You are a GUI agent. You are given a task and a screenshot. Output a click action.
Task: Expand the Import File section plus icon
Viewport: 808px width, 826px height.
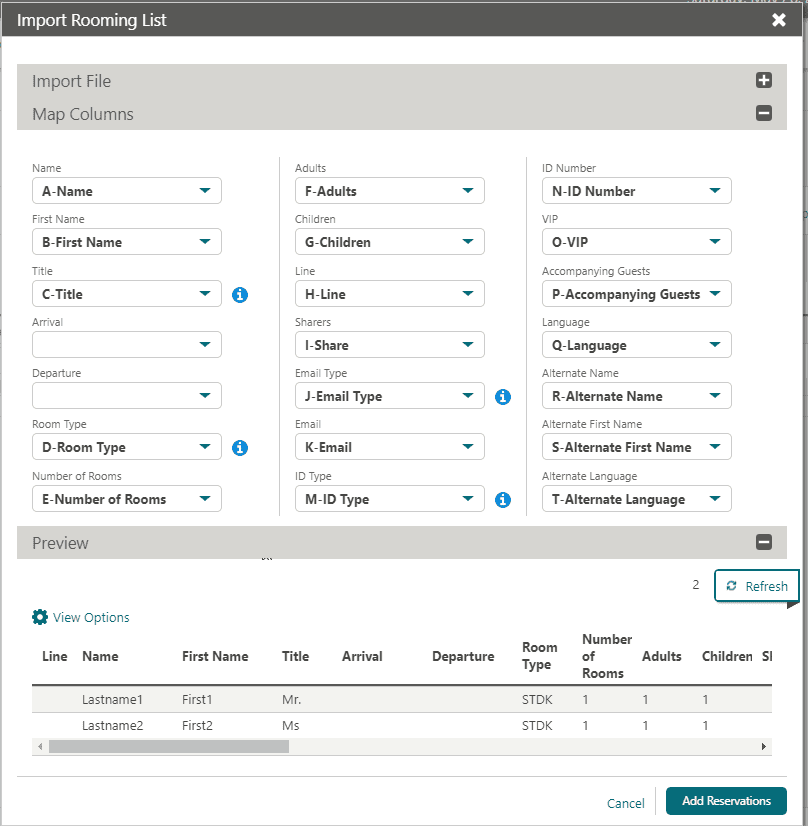click(763, 80)
